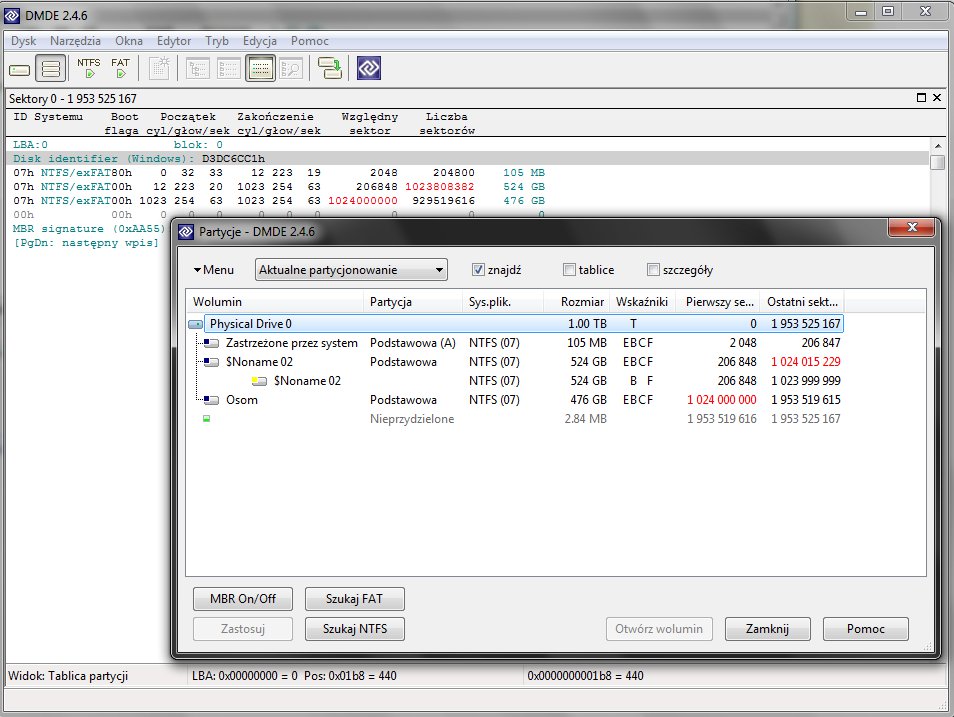Click the tree-view mode toolbar icon
The image size is (954, 717).
pyautogui.click(x=197, y=68)
